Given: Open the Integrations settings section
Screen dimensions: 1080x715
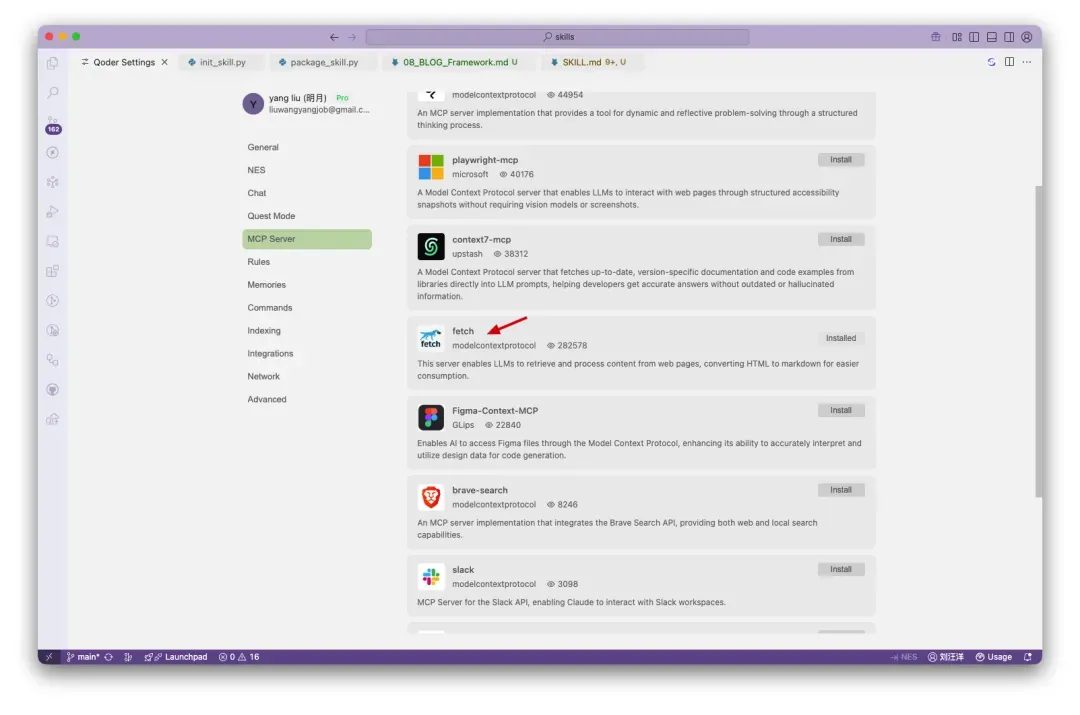Looking at the screenshot, I should pyautogui.click(x=307, y=353).
